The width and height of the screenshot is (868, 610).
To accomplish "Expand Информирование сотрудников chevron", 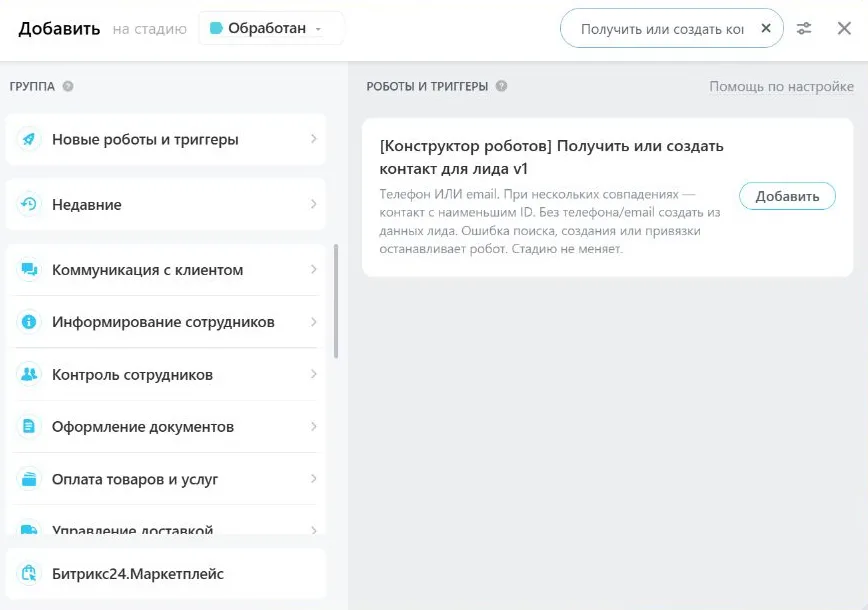I will (x=314, y=322).
